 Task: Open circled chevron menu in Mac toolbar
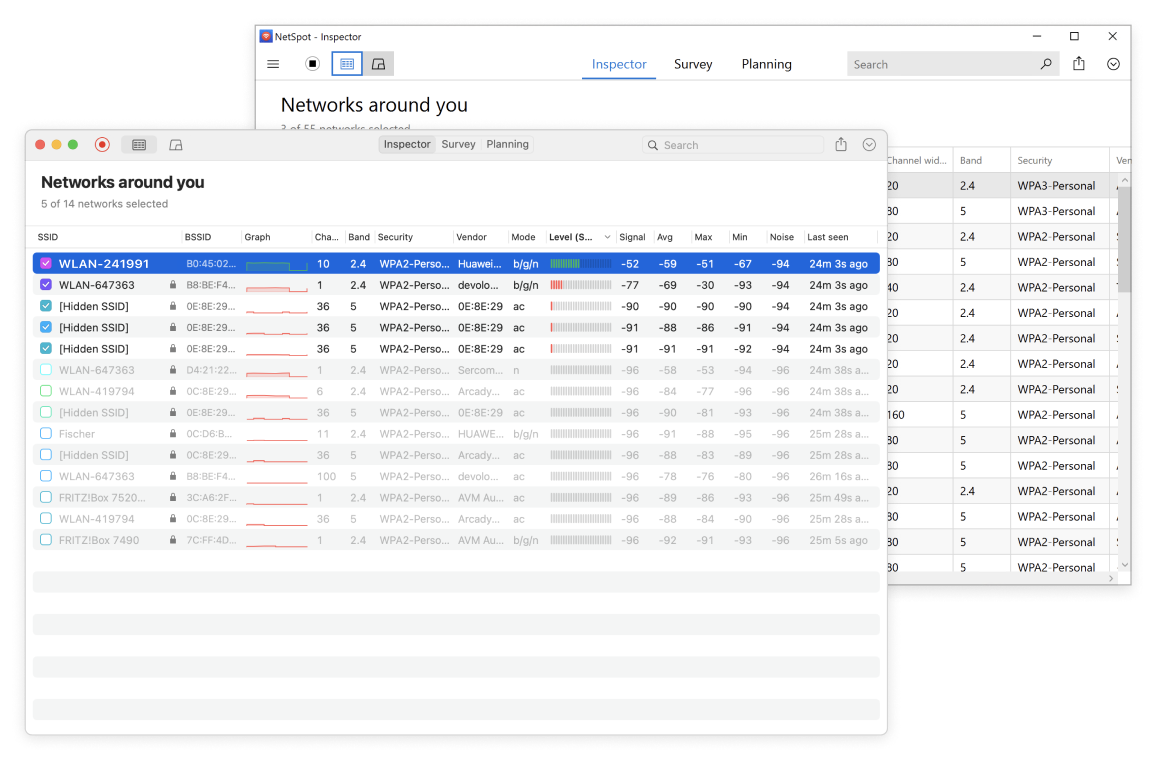869,145
